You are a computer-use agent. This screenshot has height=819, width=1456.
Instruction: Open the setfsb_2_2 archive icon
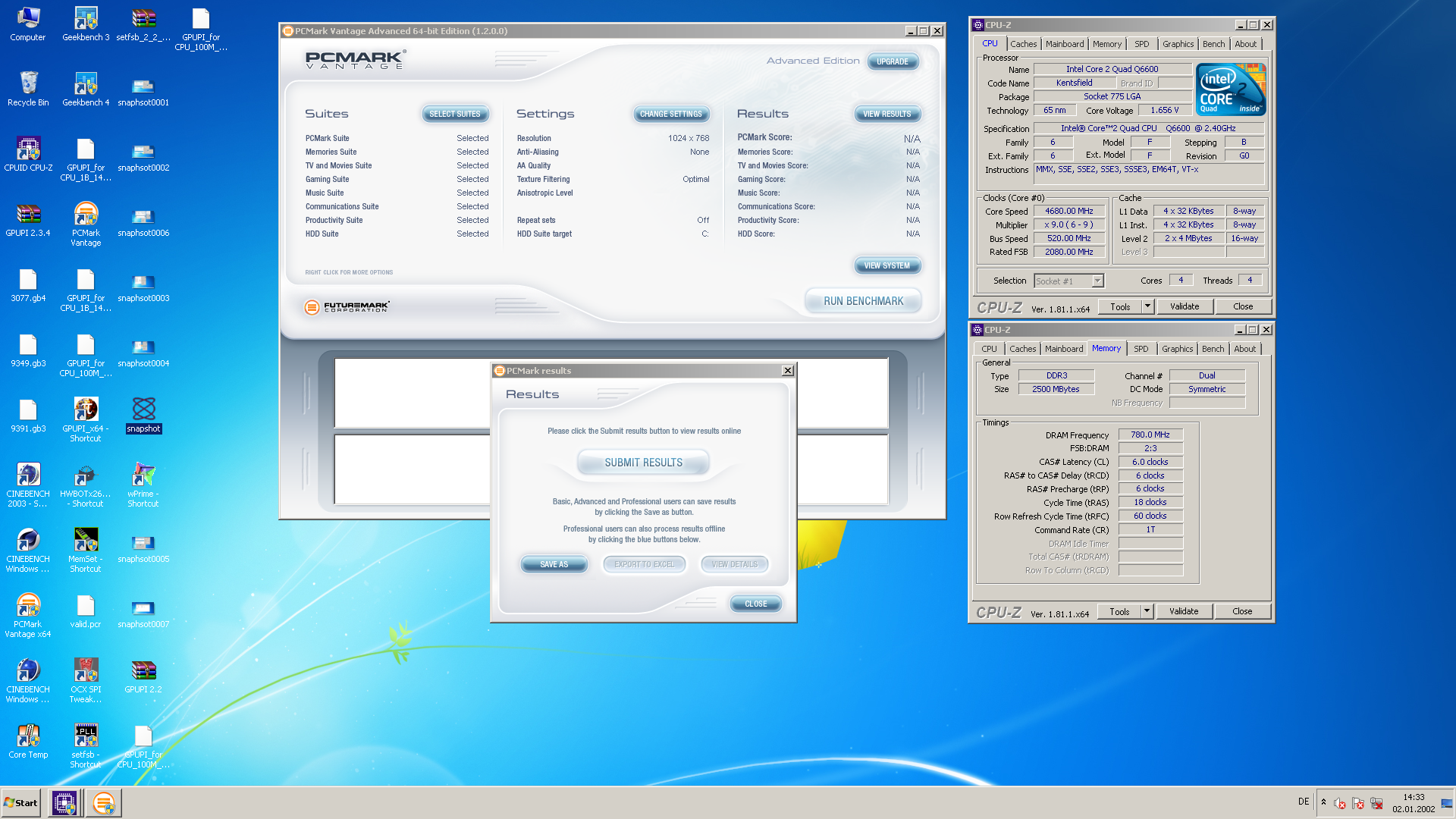point(143,24)
